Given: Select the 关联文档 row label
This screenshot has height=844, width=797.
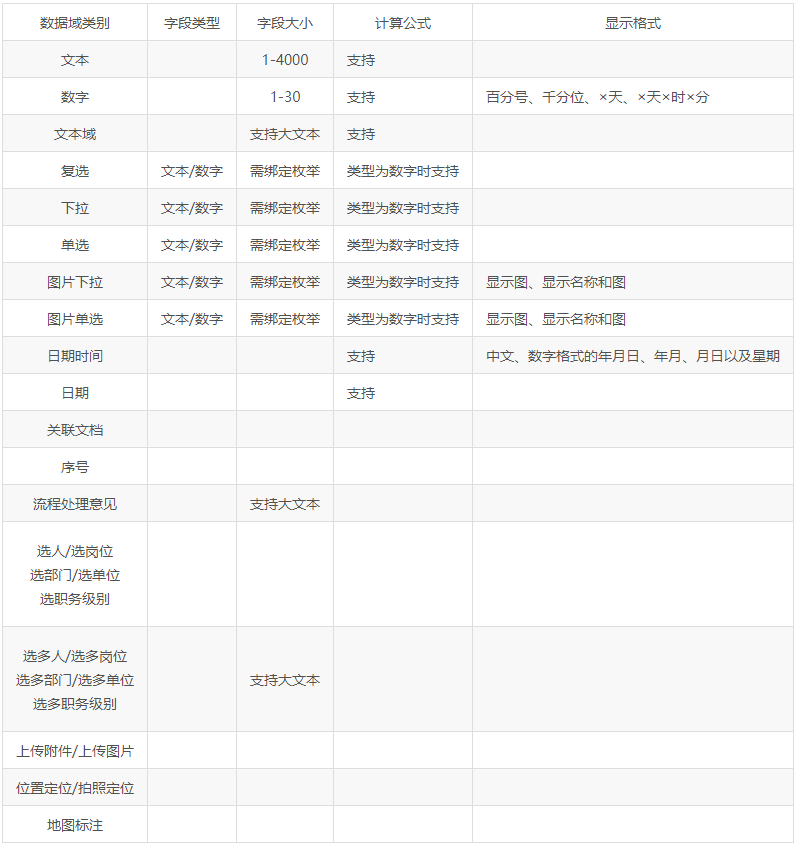Looking at the screenshot, I should click(75, 431).
